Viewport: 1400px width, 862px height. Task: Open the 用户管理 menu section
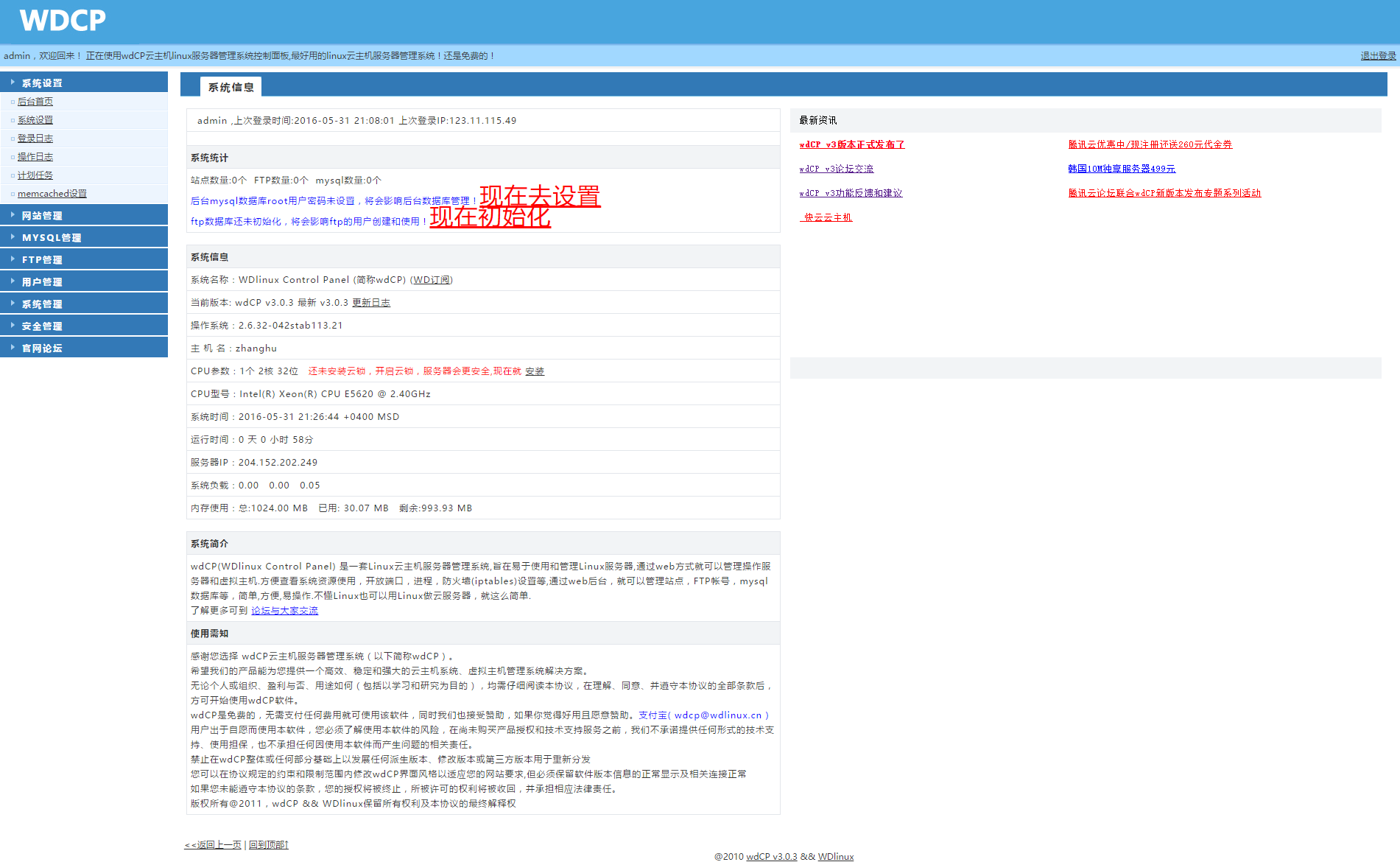(42, 282)
